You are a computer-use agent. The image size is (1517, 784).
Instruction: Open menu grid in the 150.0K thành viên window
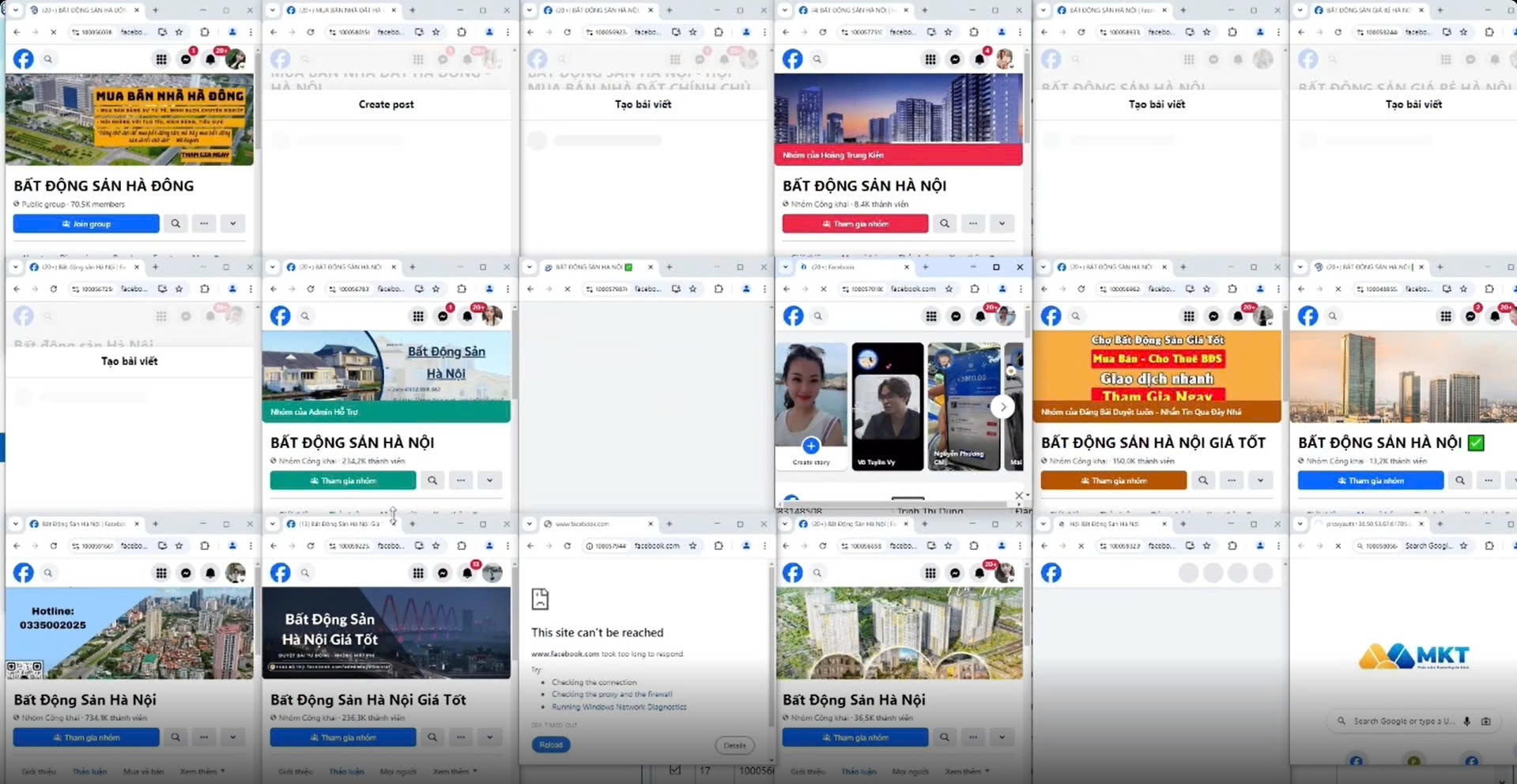[1189, 316]
